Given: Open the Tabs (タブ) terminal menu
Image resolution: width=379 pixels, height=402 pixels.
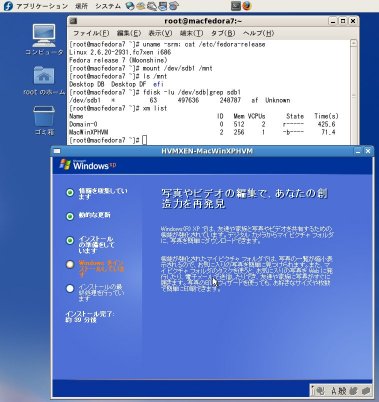Looking at the screenshot, I should tap(223, 33).
